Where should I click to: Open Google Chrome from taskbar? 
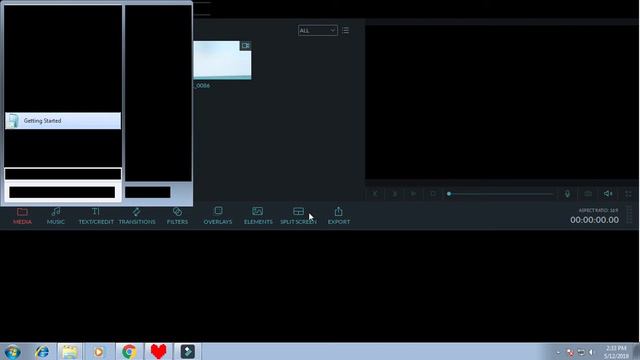pos(129,352)
